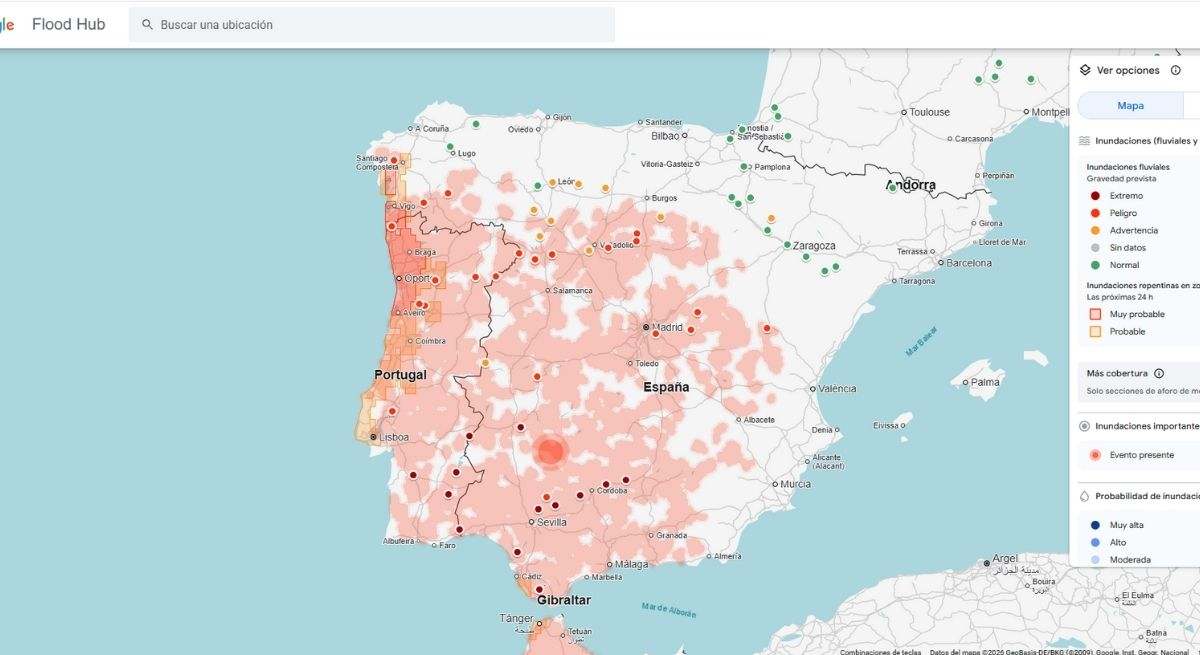Click the Advertencia orange legend dot
This screenshot has height=655, width=1200.
click(x=1095, y=230)
